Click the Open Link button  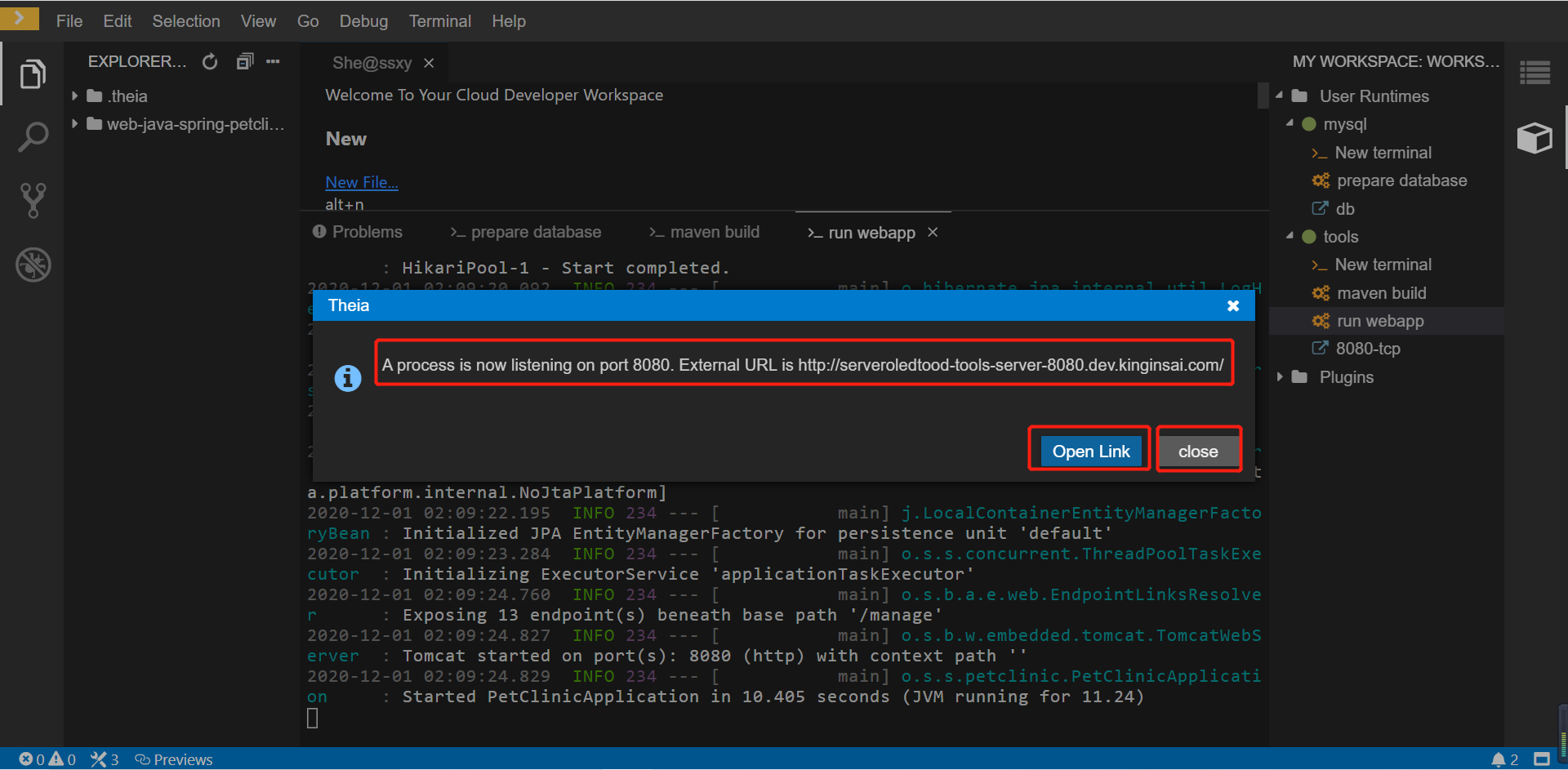[x=1090, y=451]
